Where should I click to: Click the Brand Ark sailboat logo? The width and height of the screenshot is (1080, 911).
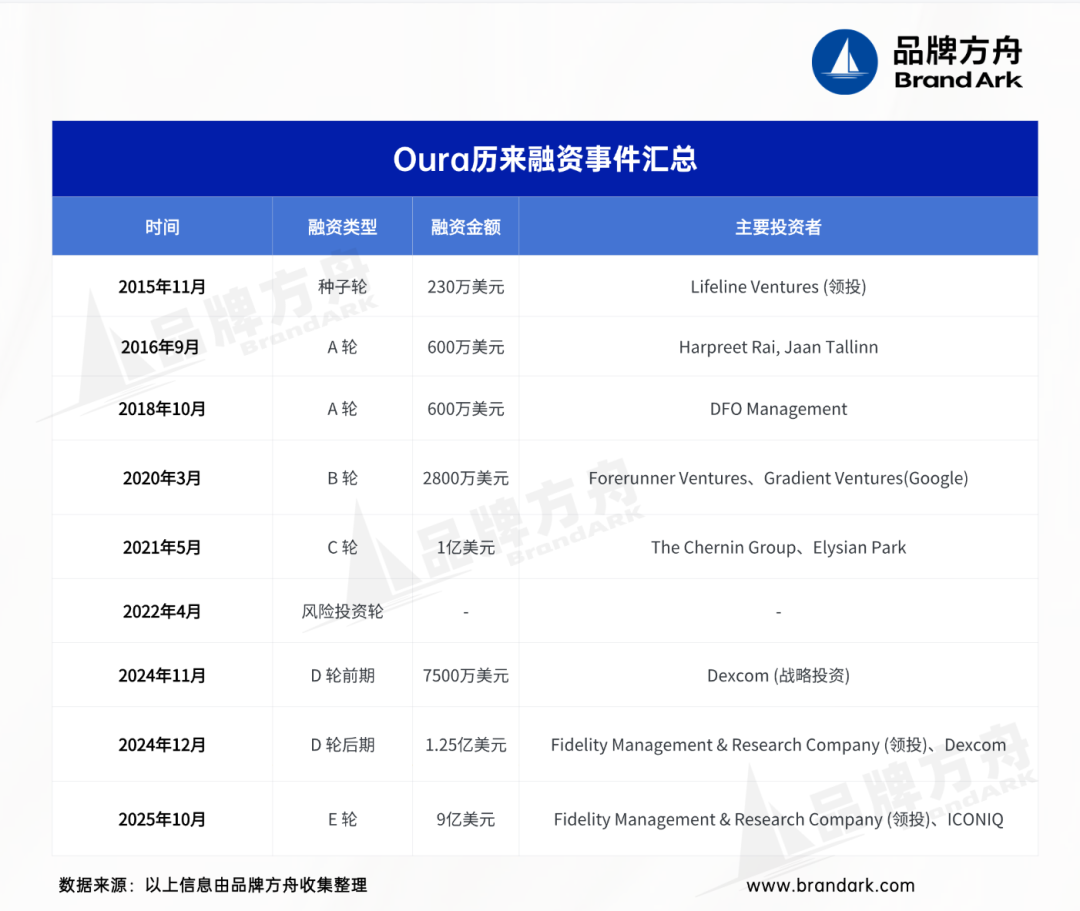tap(845, 62)
